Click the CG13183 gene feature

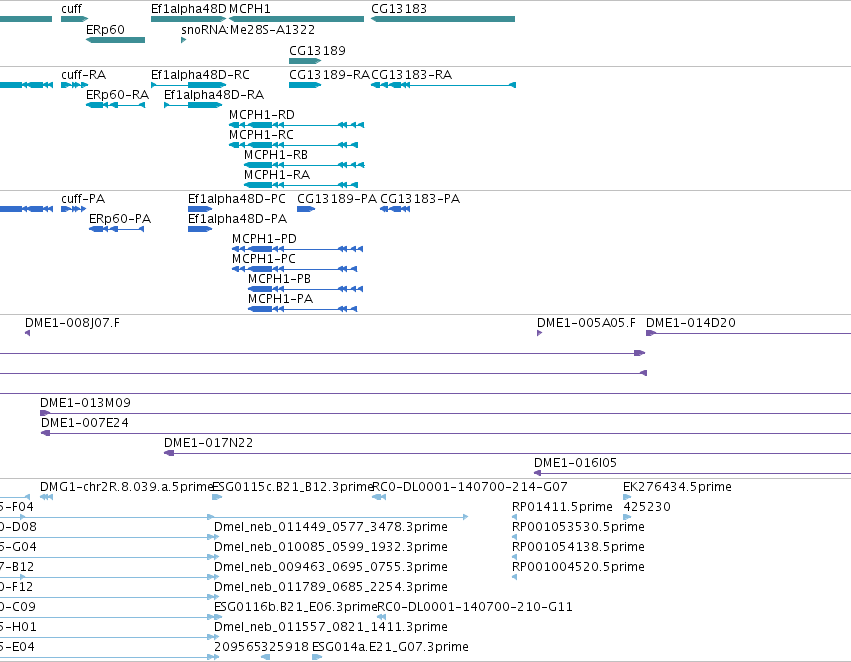click(x=443, y=19)
